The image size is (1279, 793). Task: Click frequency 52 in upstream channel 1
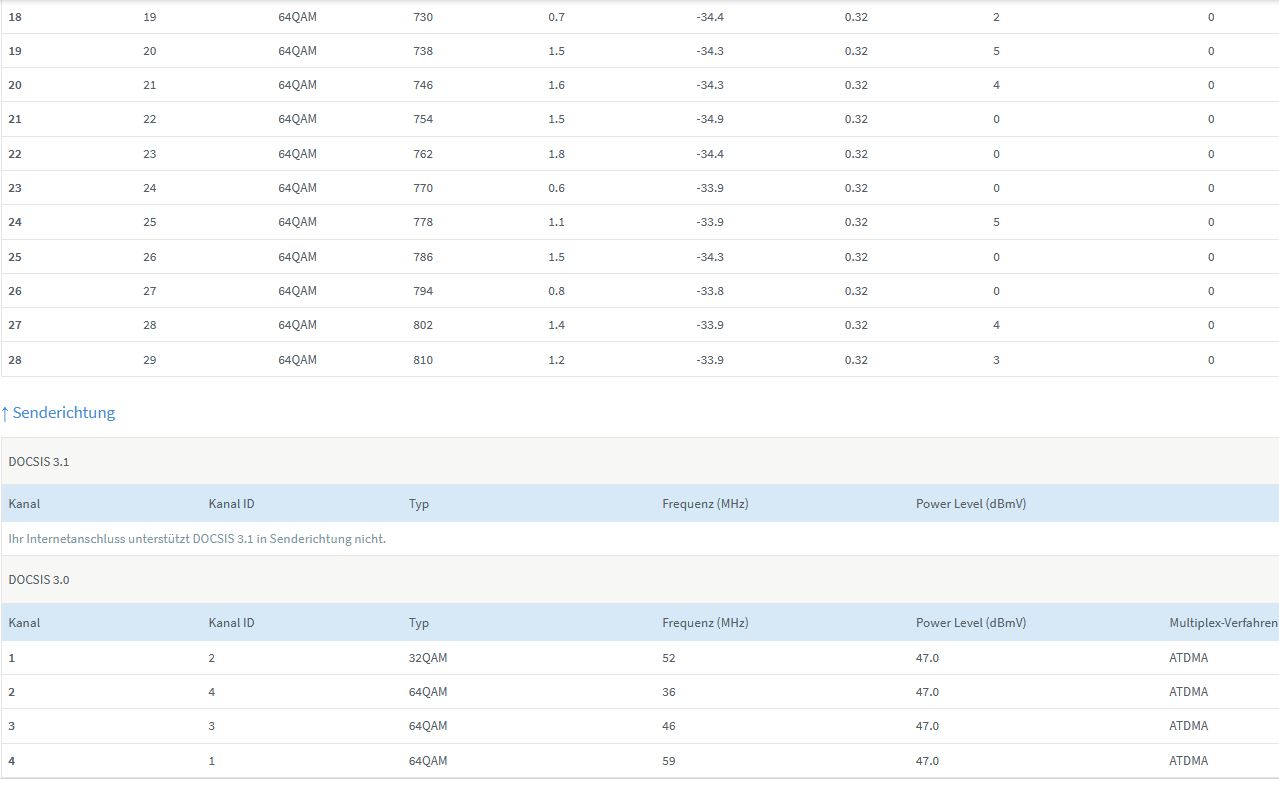click(x=669, y=658)
